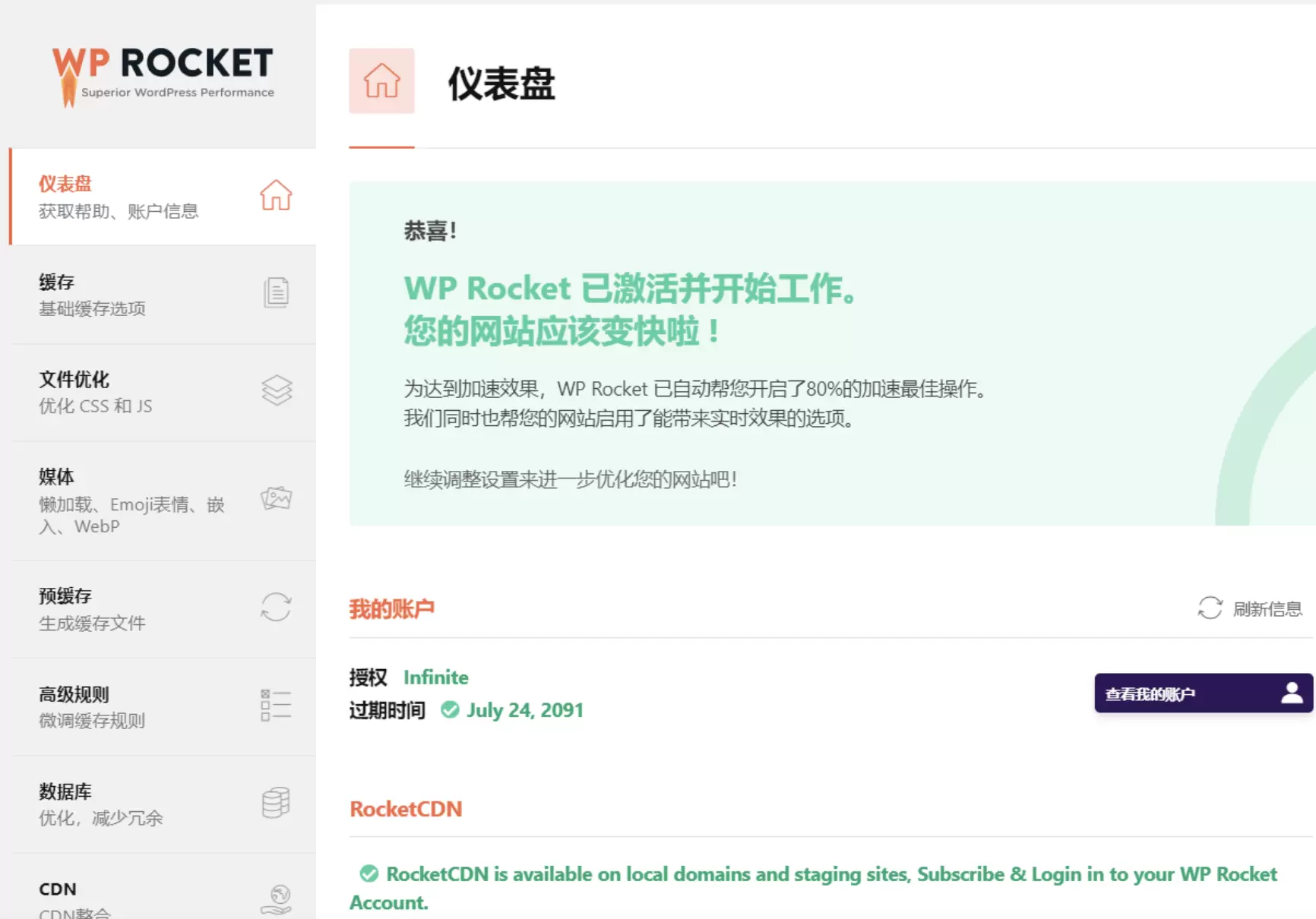Click the refresh icon beside 刷新信息
Viewport: 1316px width, 919px height.
point(1210,608)
